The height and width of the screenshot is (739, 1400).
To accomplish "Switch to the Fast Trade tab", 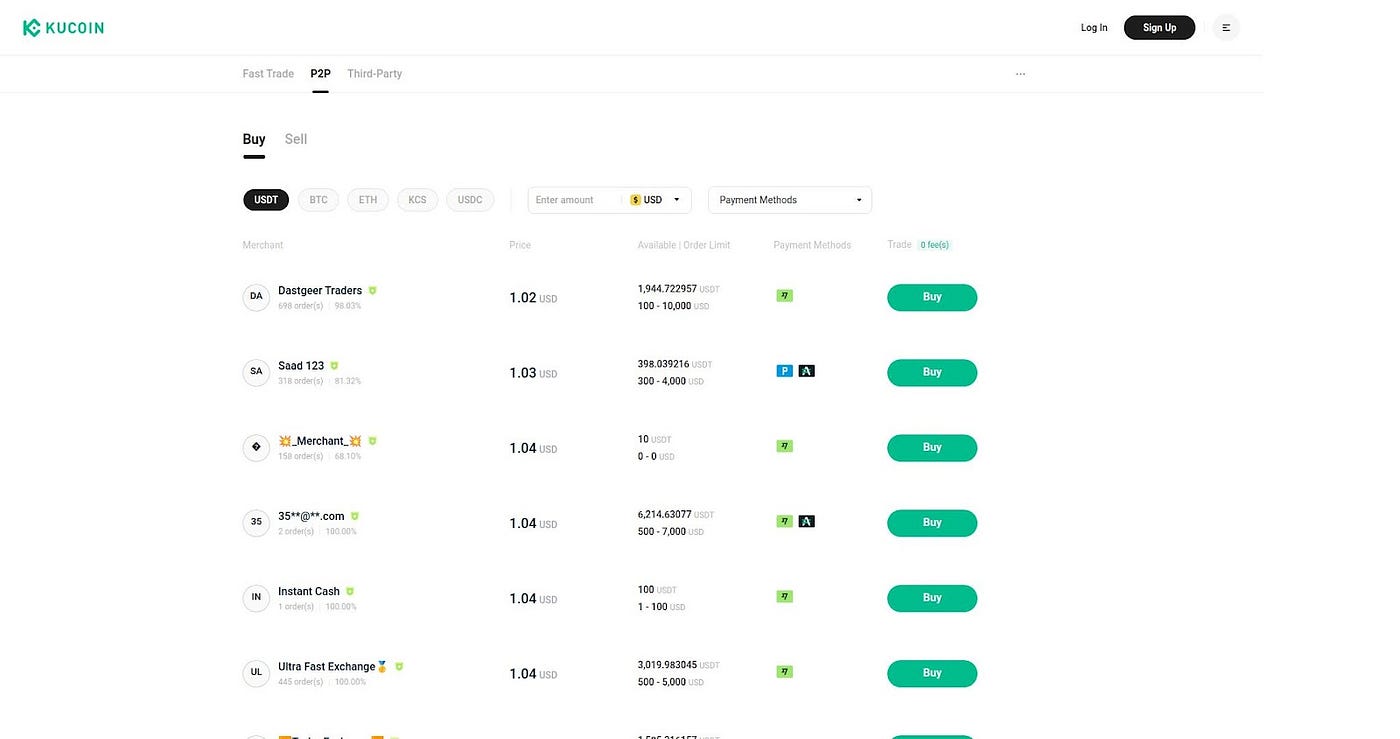I will point(267,73).
